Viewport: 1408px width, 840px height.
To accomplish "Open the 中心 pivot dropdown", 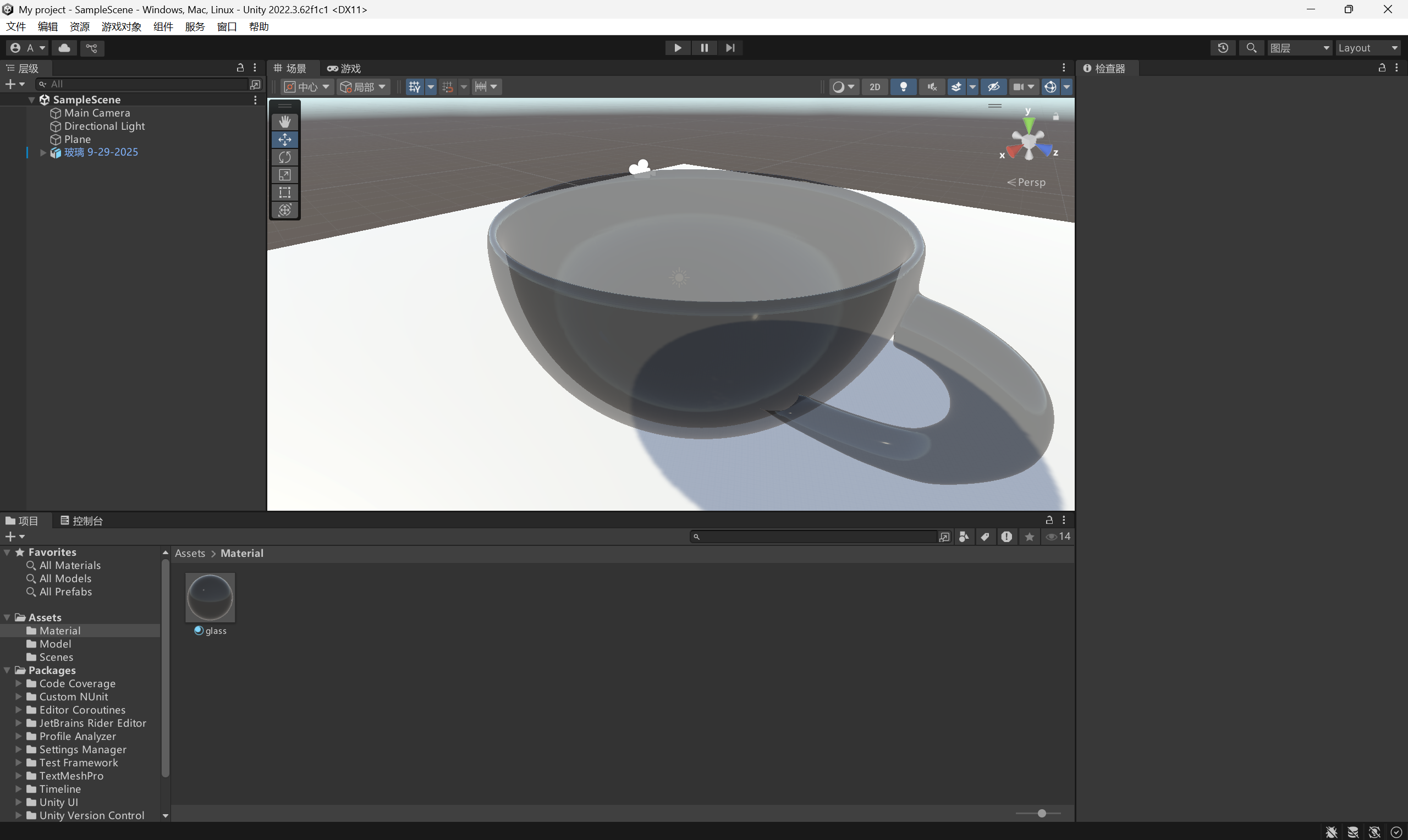I will pos(307,87).
